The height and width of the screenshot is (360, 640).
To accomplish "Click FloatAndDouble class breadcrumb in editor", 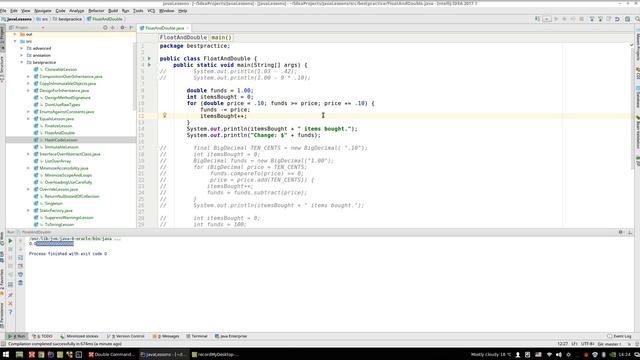I will (x=183, y=37).
